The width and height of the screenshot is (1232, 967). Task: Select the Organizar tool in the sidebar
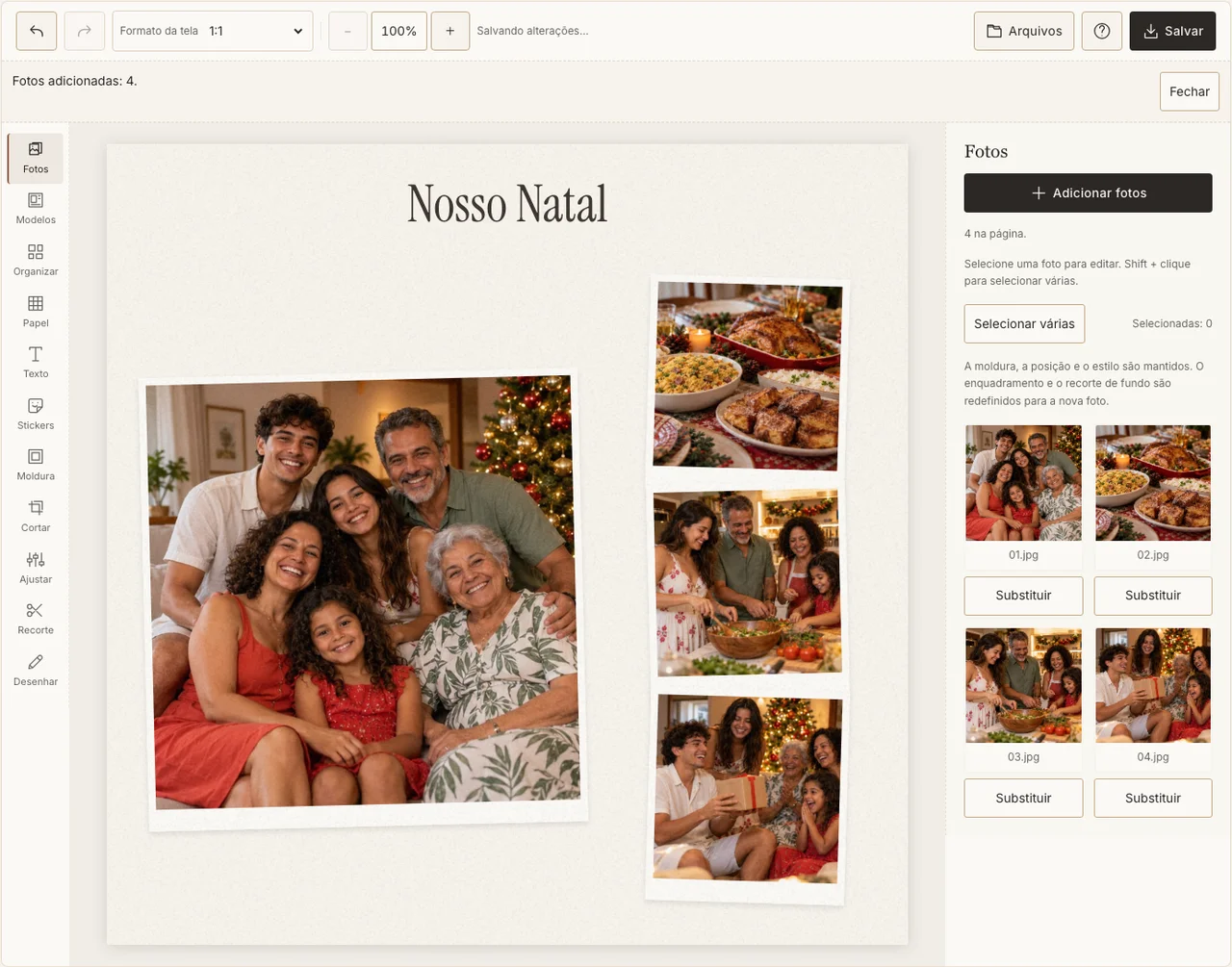[36, 260]
